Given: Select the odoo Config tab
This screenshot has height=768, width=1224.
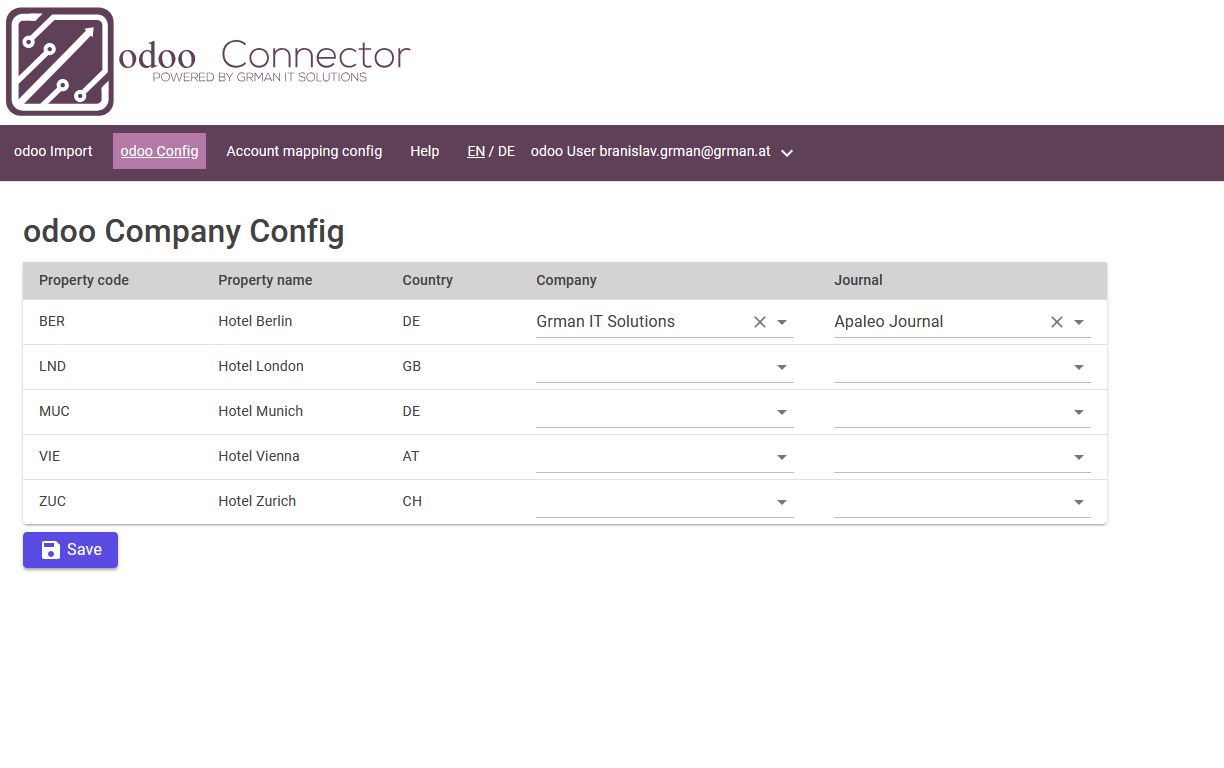Looking at the screenshot, I should tap(159, 151).
